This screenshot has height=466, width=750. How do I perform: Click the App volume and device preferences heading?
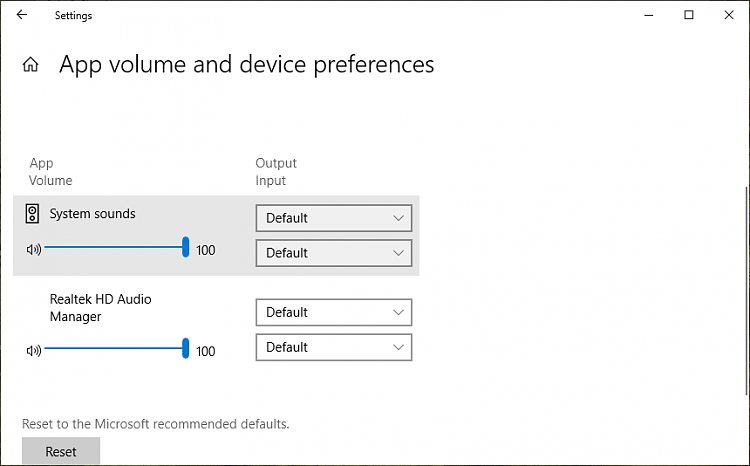click(x=247, y=65)
